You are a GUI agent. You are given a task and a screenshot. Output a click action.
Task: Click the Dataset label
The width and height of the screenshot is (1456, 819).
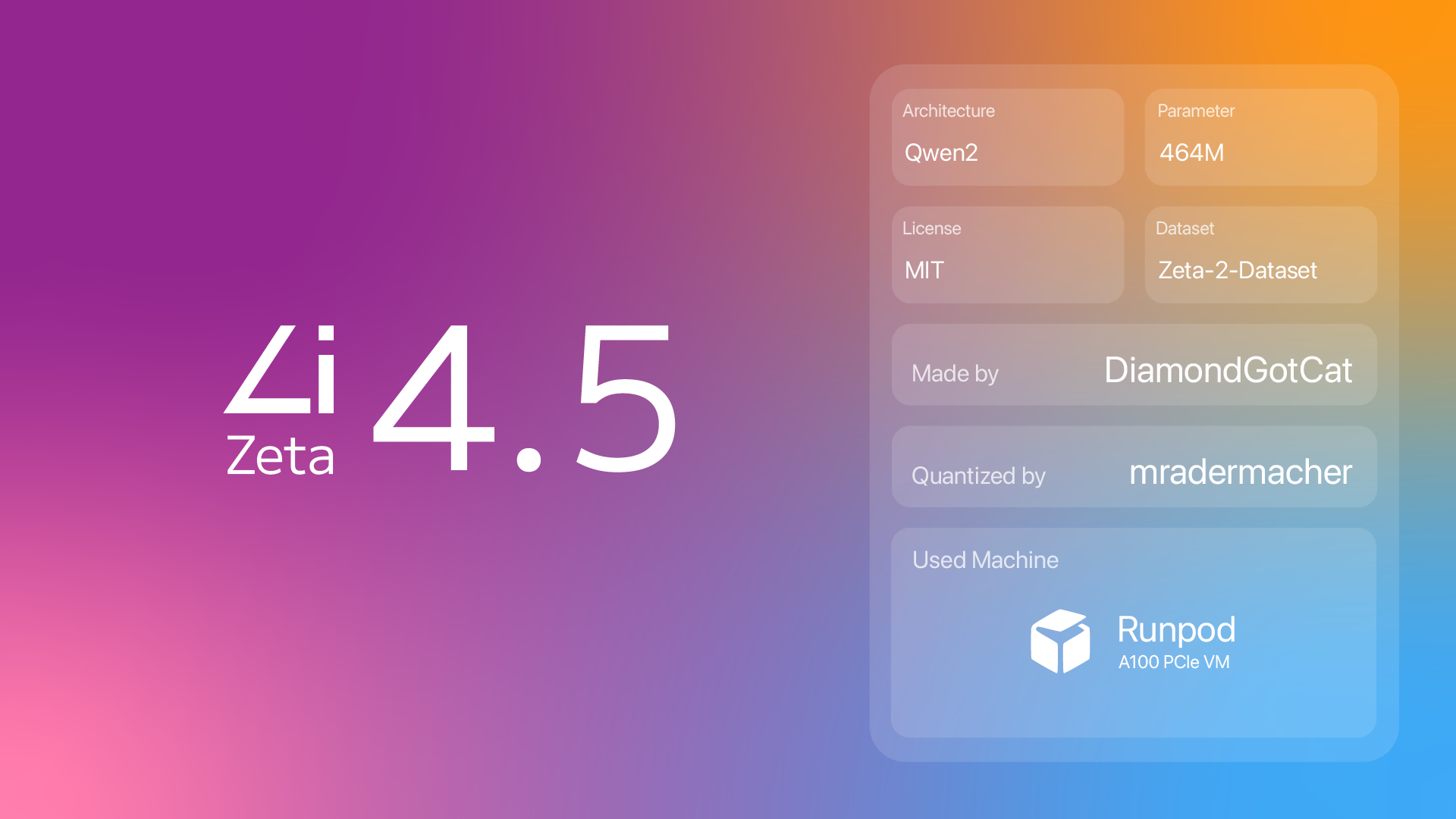[x=1185, y=228]
